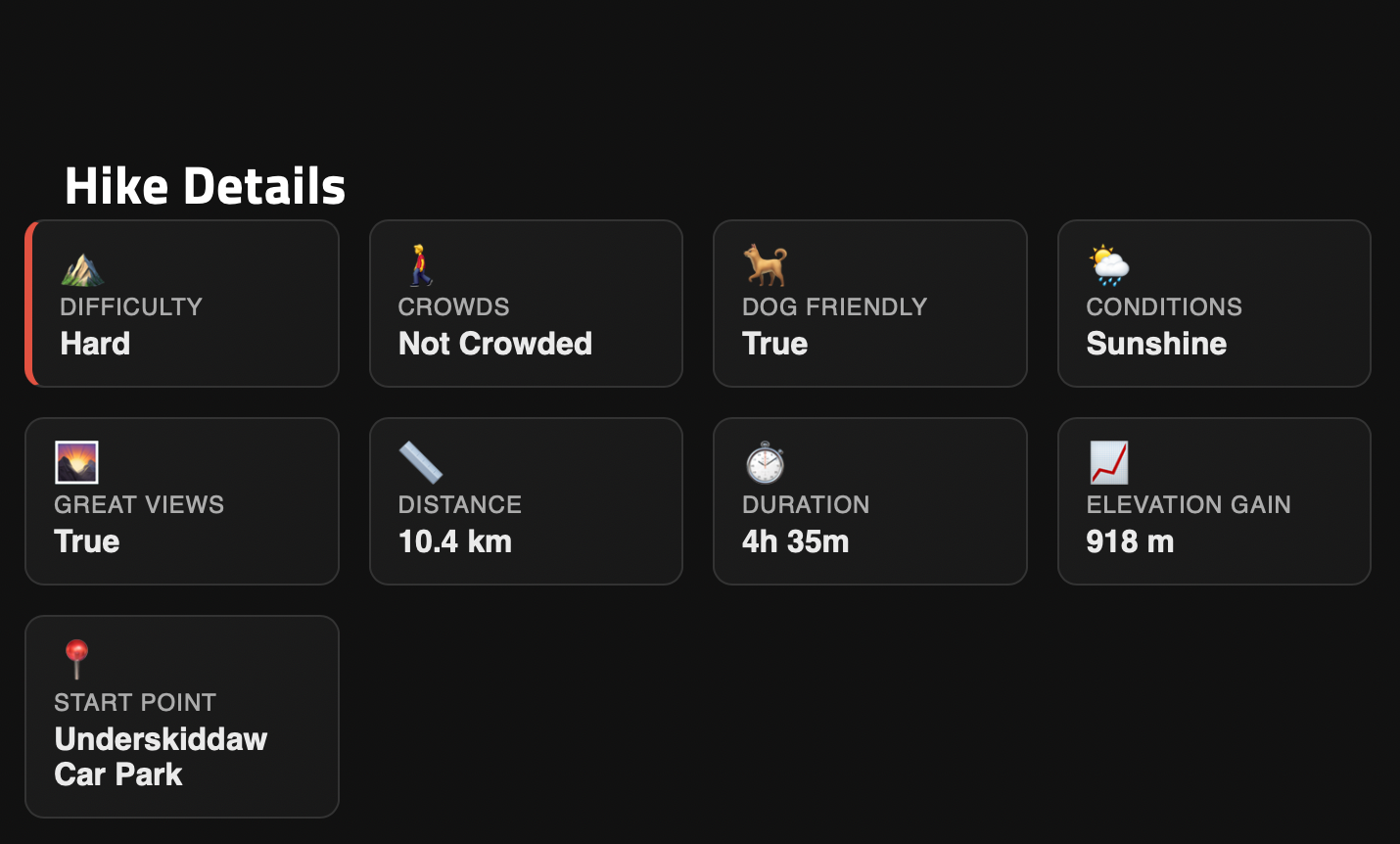1400x844 pixels.
Task: Open the Underskiddaw Car Park start point
Action: (x=161, y=757)
